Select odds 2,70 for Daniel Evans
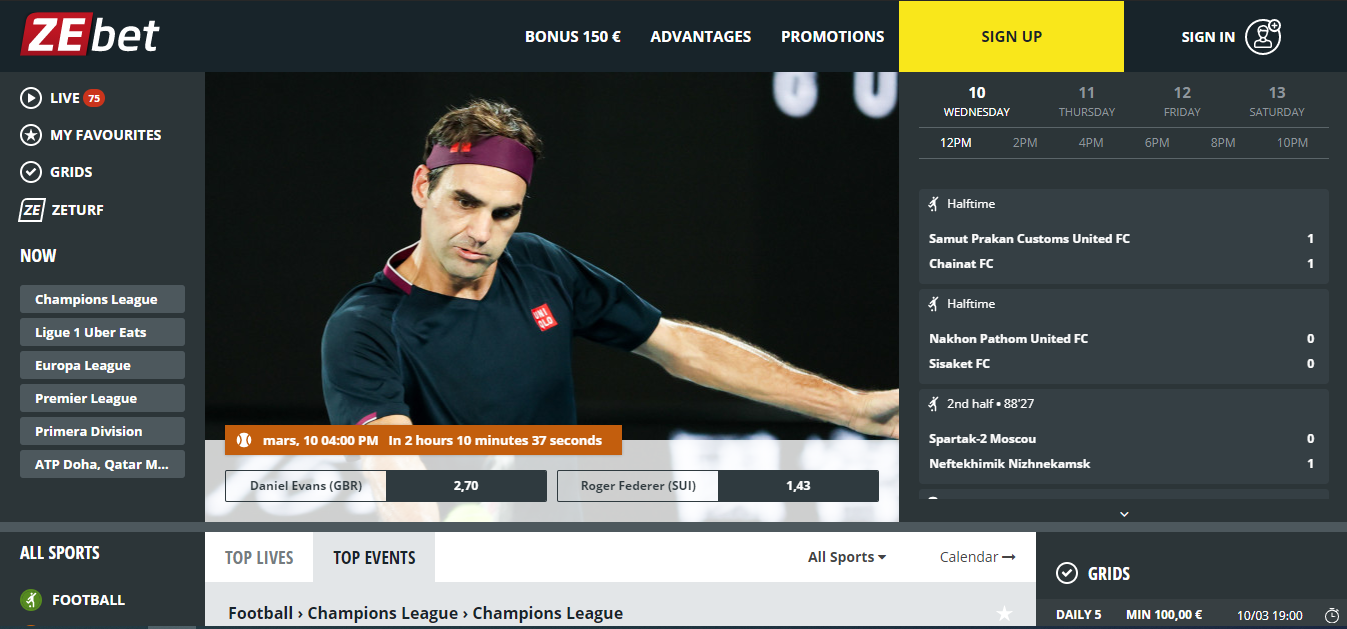The height and width of the screenshot is (629, 1347). [466, 486]
